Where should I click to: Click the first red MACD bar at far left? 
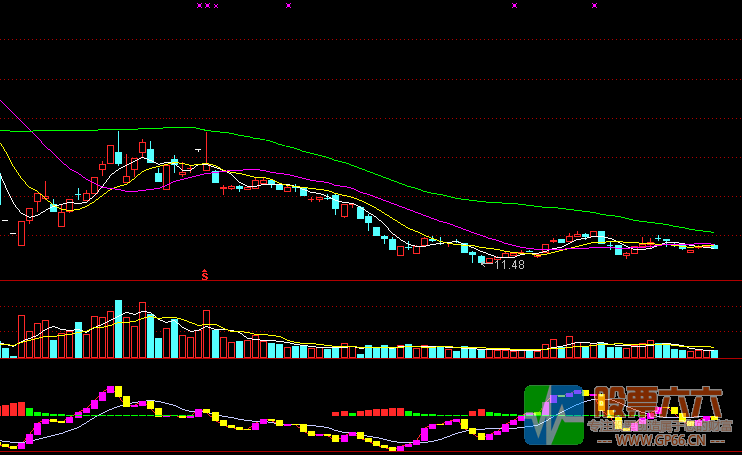[3, 410]
